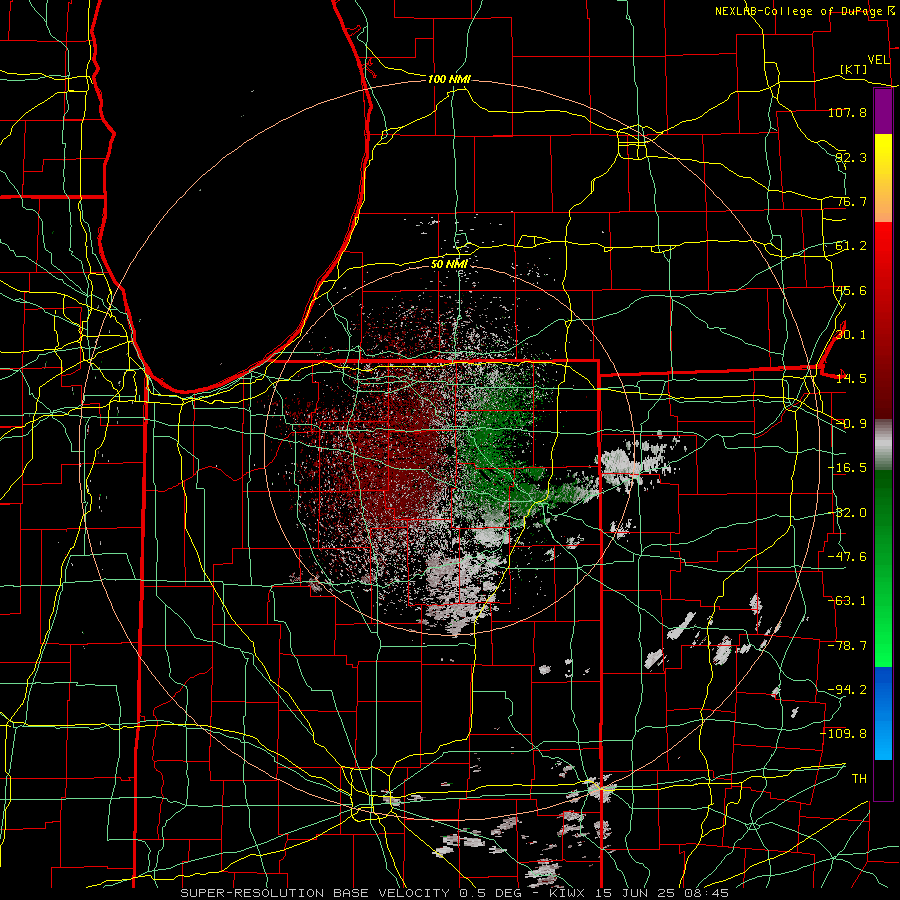The height and width of the screenshot is (900, 900).
Task: Select the -78.7 scale value
Action: click(x=847, y=646)
